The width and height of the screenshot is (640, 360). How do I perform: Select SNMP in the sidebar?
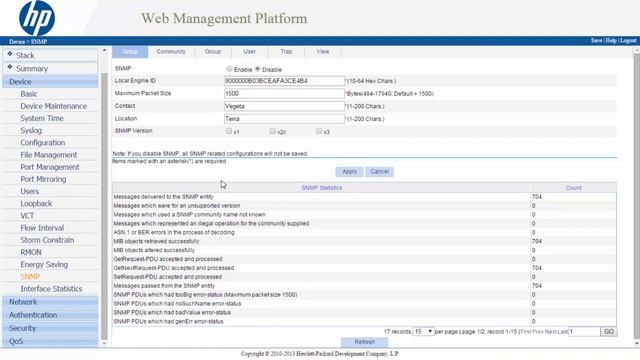(30, 277)
